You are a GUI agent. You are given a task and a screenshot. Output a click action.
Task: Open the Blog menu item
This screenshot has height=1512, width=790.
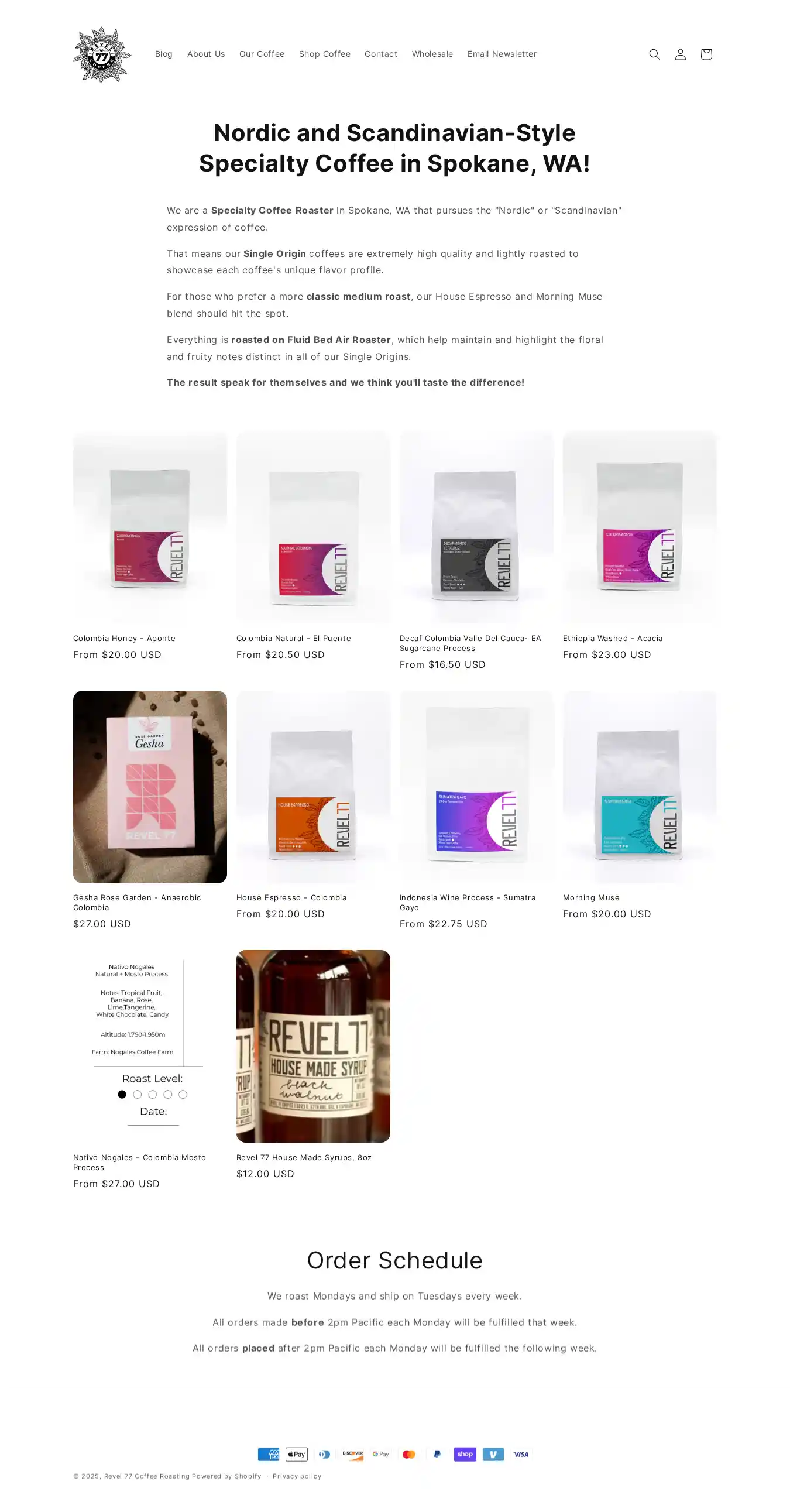[164, 54]
